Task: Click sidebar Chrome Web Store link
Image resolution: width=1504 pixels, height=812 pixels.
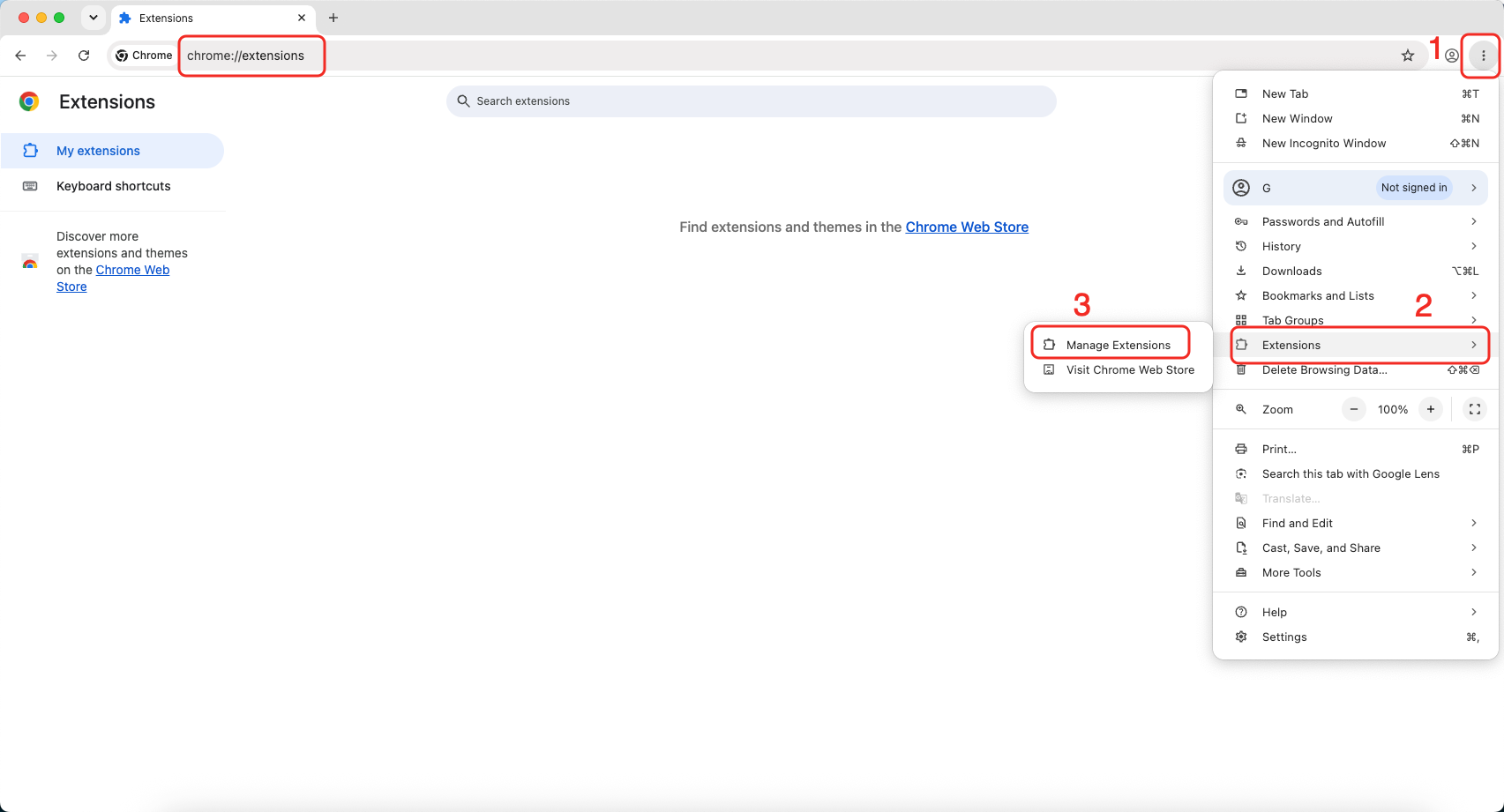Action: (113, 279)
